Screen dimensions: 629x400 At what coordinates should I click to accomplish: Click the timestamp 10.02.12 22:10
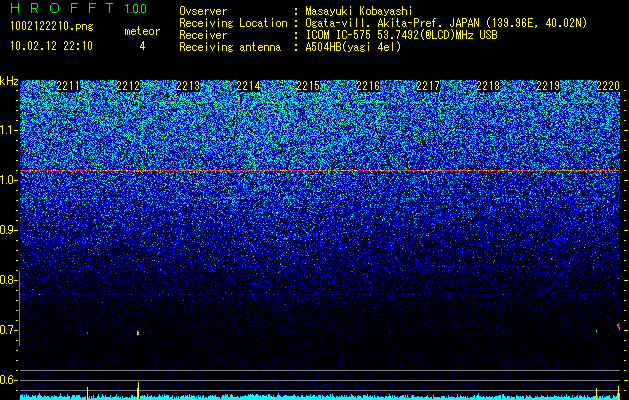[51, 46]
